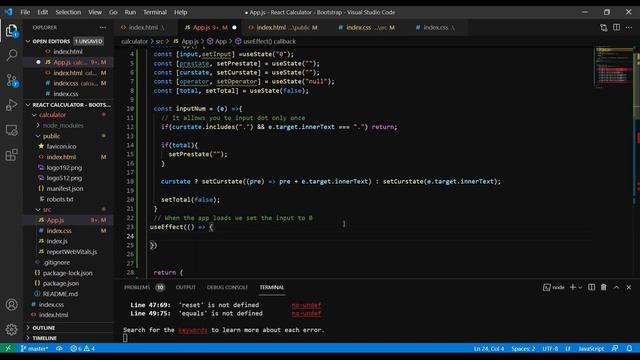Click the Explorer more actions ellipsis
This screenshot has height=360, width=640.
coord(103,27)
